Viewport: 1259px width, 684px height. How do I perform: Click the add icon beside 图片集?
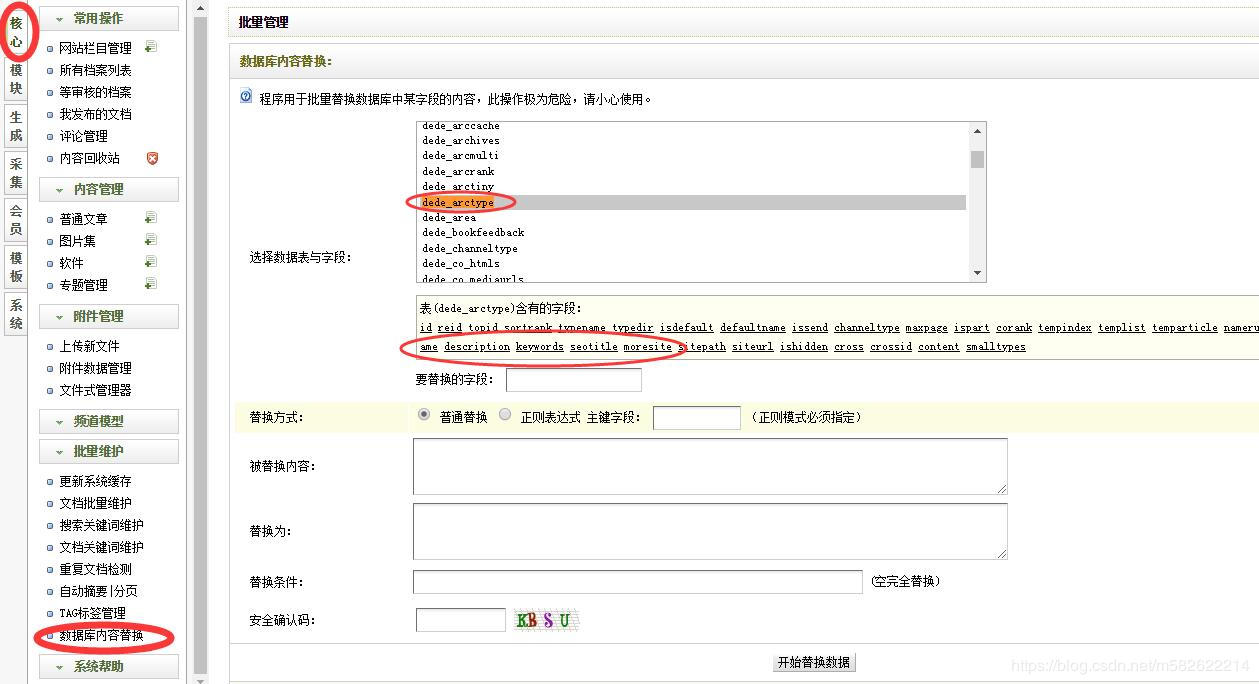pos(151,240)
